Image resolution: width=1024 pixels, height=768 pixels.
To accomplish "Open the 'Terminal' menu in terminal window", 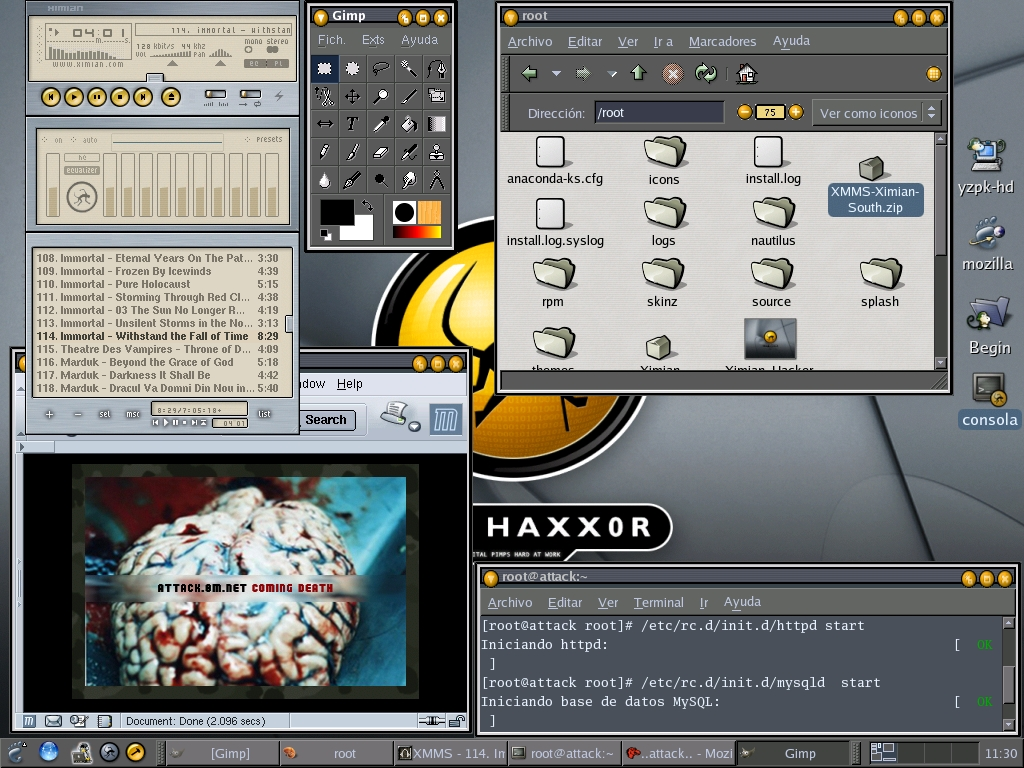I will click(658, 602).
